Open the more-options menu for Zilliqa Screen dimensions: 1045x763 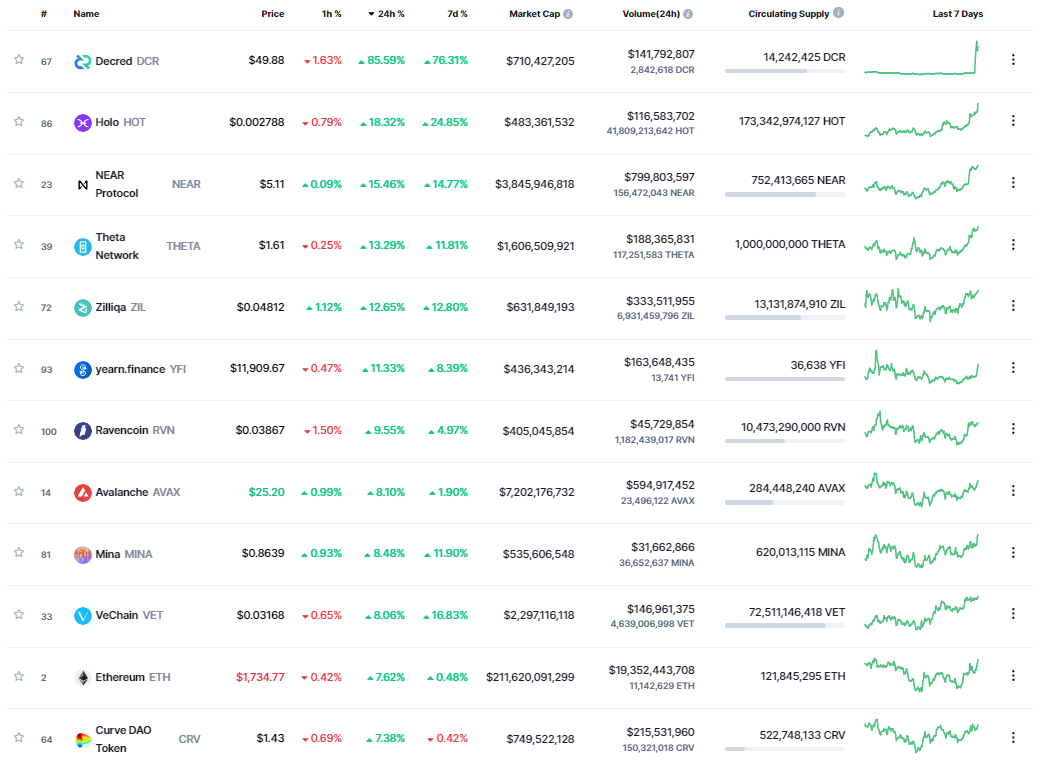[1013, 305]
